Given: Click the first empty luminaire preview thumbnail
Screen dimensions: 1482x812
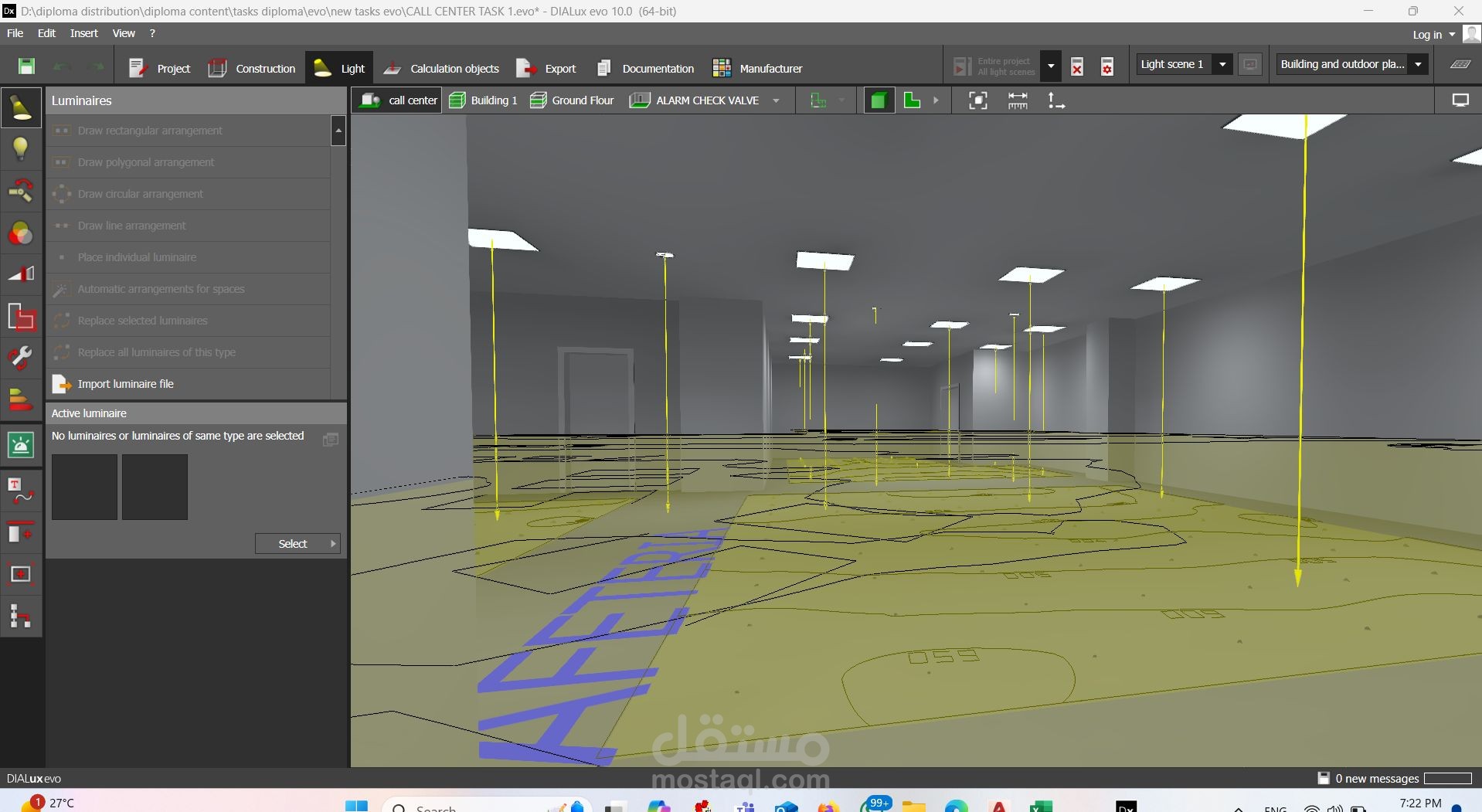Looking at the screenshot, I should pyautogui.click(x=84, y=487).
